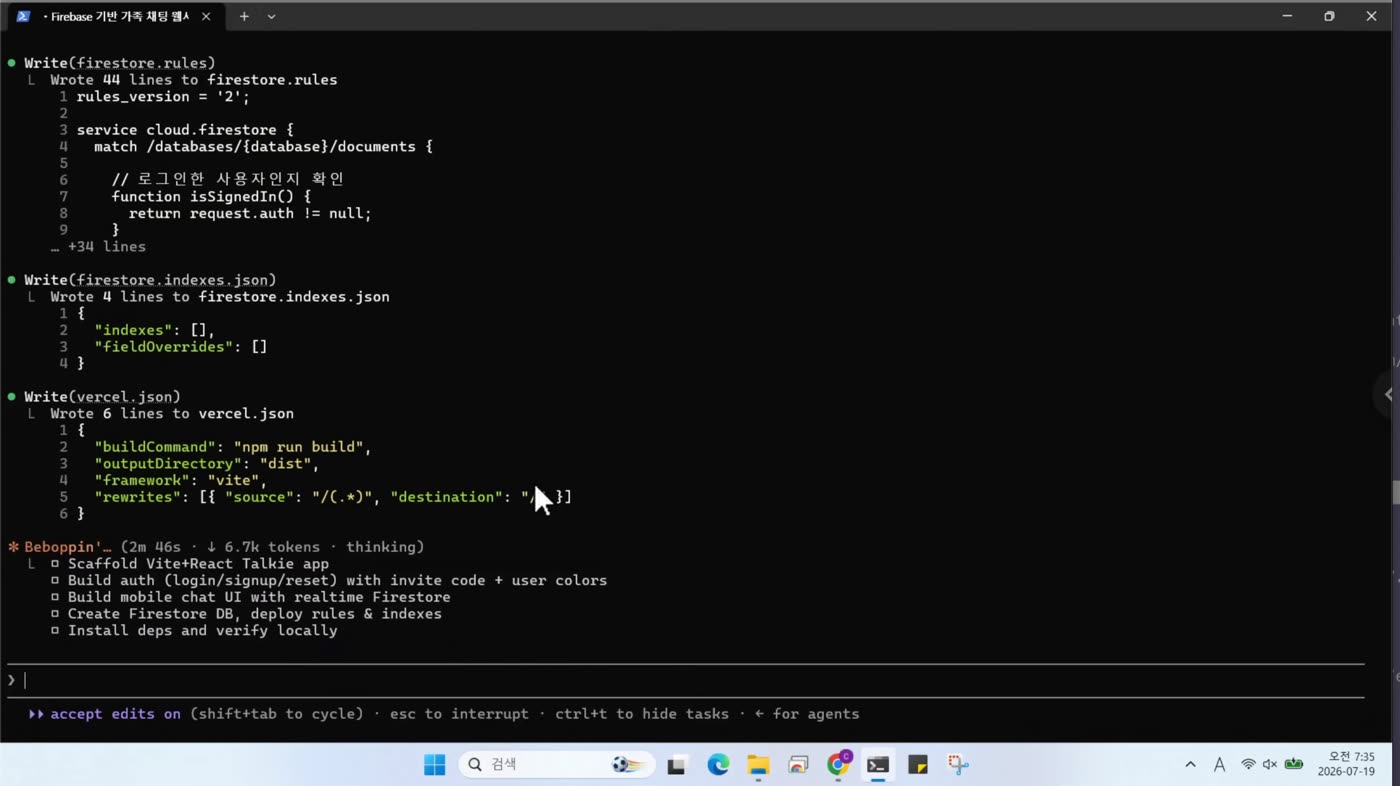
Task: Add a new terminal tab
Action: coord(244,16)
